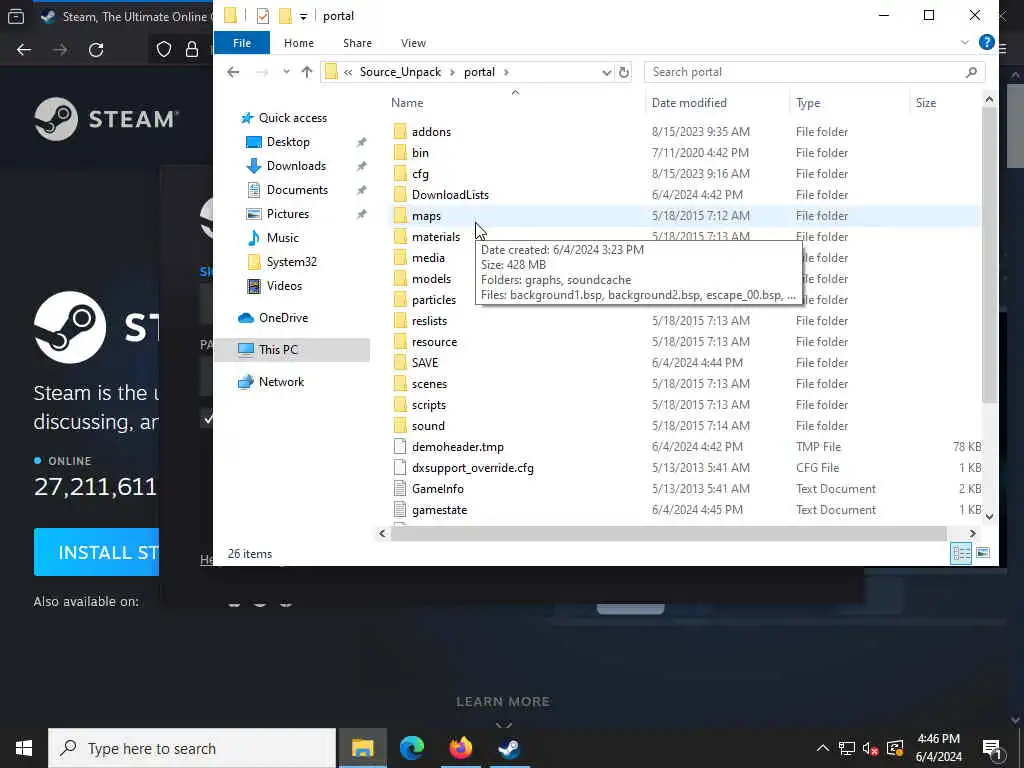Select the demoheader.tmp file icon
The image size is (1024, 768).
(x=400, y=447)
